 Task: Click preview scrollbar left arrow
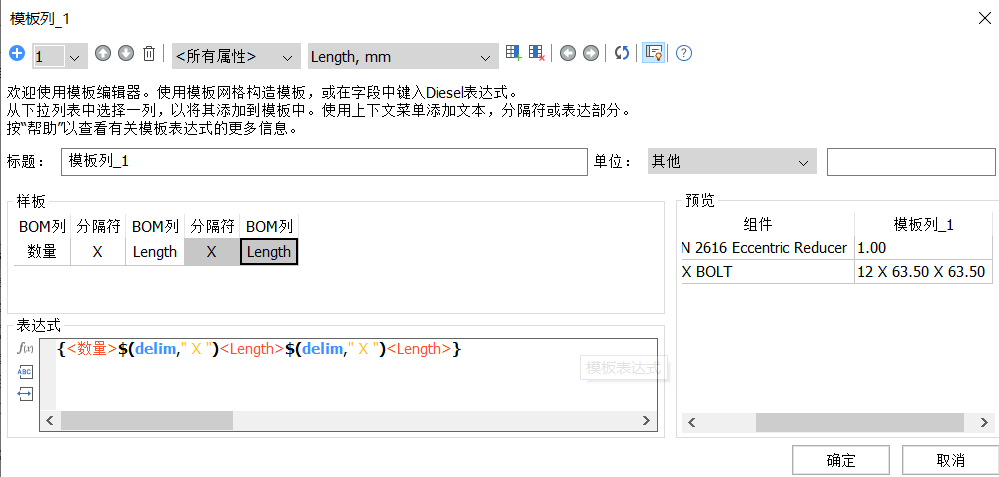pyautogui.click(x=692, y=423)
